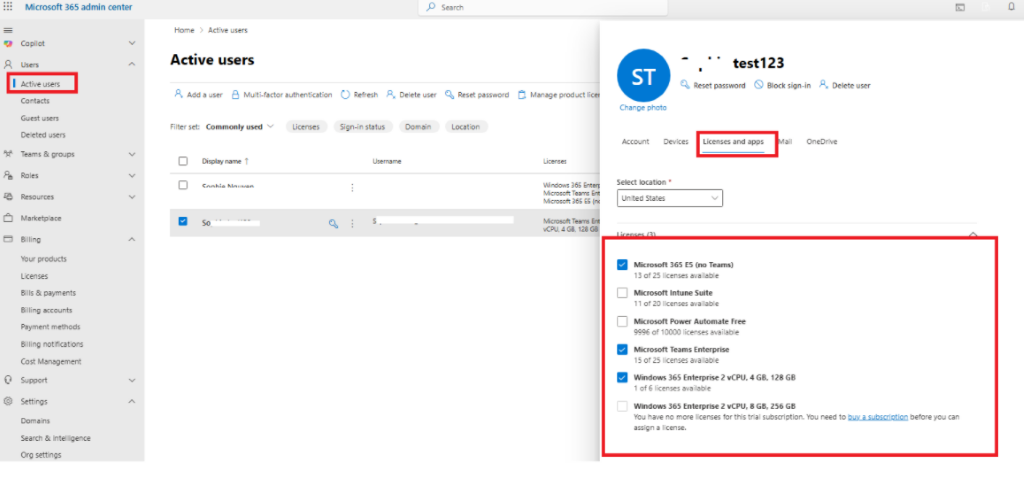The image size is (1024, 487).
Task: Open more actions dots for selected user row
Action: [x=353, y=223]
